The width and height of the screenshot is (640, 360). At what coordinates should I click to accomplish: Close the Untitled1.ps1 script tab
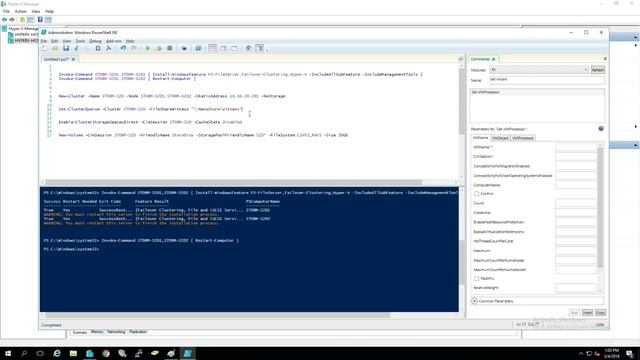point(73,59)
